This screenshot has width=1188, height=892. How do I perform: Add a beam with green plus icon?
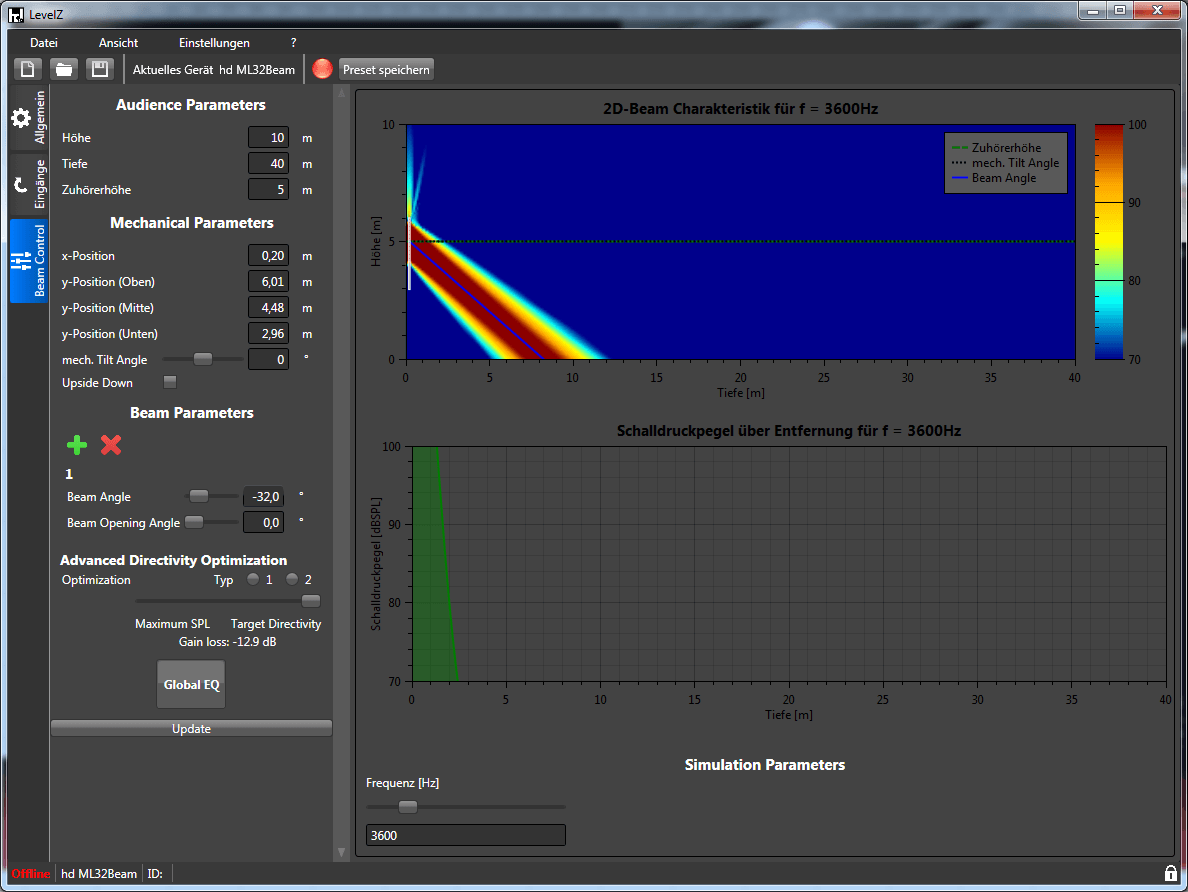77,445
